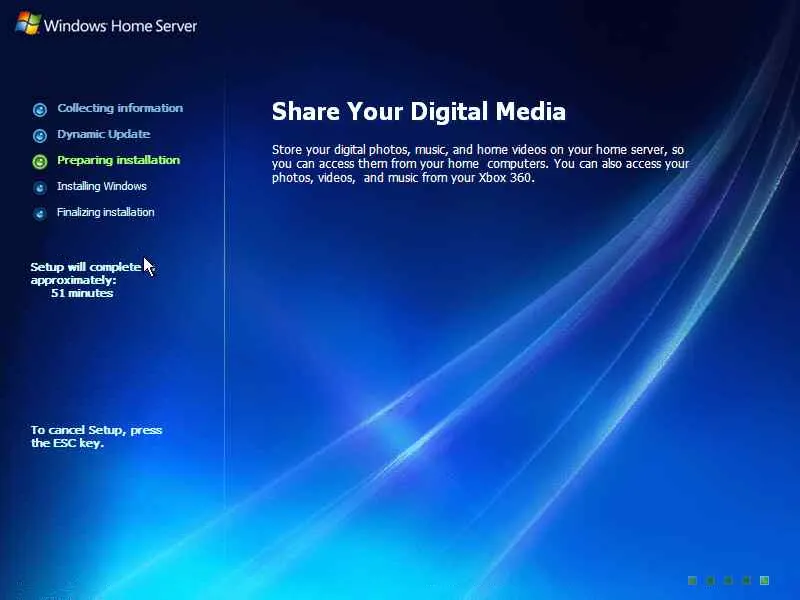Click the second progress indicator square
The height and width of the screenshot is (600, 800).
(710, 580)
